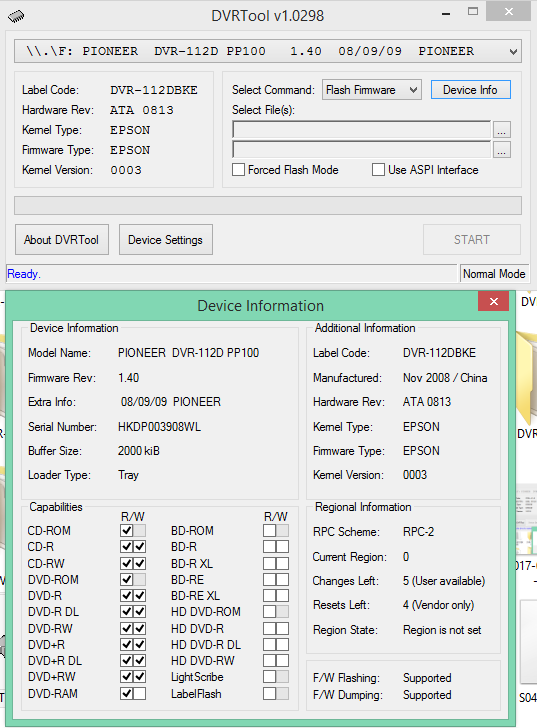Click the second Select File(s) input field
The width and height of the screenshot is (537, 728).
[x=362, y=150]
